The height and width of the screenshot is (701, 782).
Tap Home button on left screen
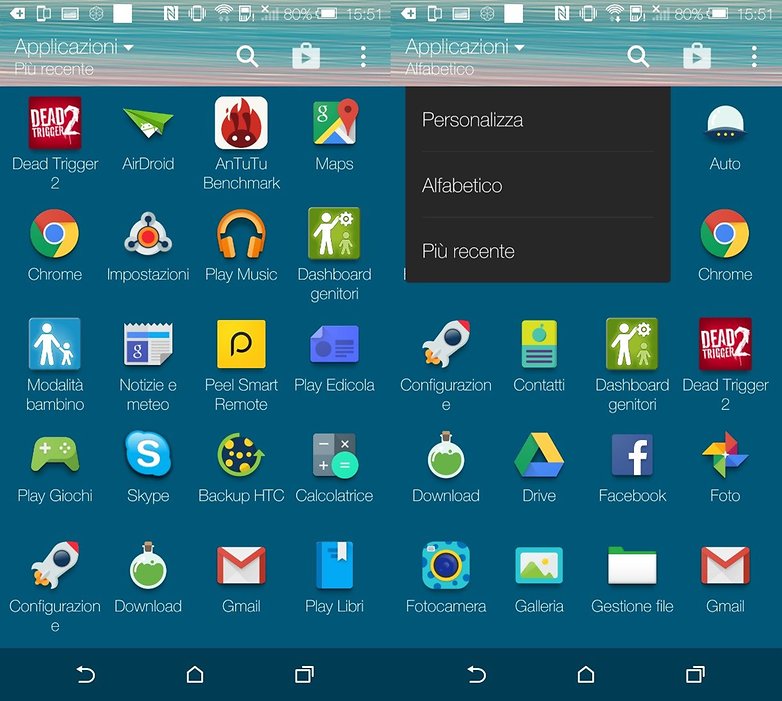pos(195,675)
